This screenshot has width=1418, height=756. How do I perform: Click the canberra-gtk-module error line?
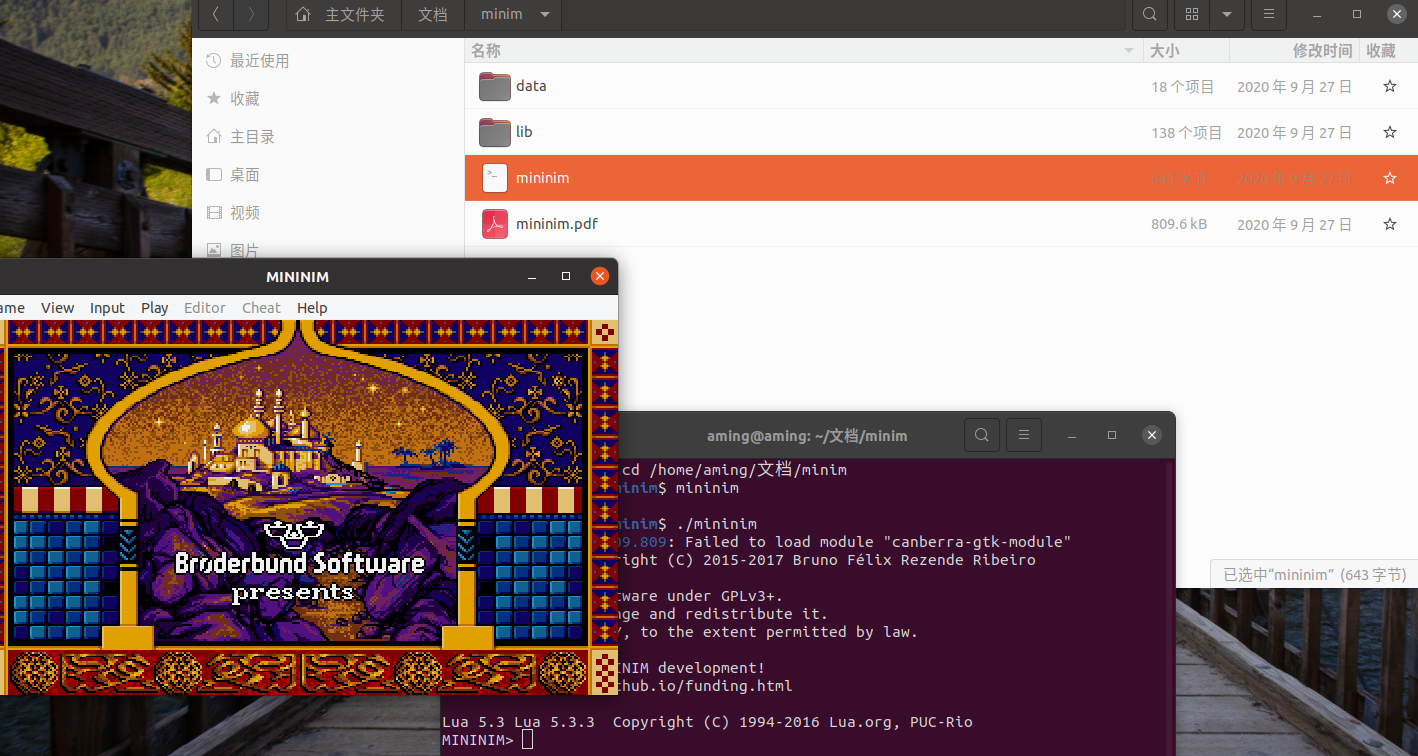(844, 542)
